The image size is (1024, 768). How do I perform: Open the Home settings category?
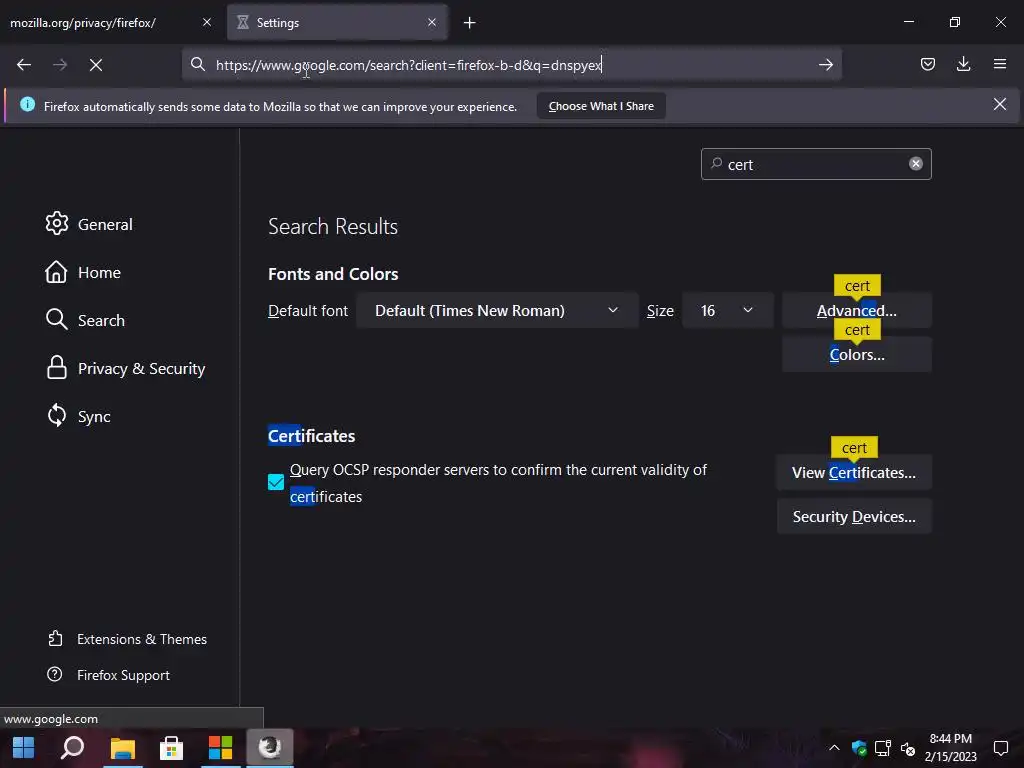pyautogui.click(x=83, y=272)
